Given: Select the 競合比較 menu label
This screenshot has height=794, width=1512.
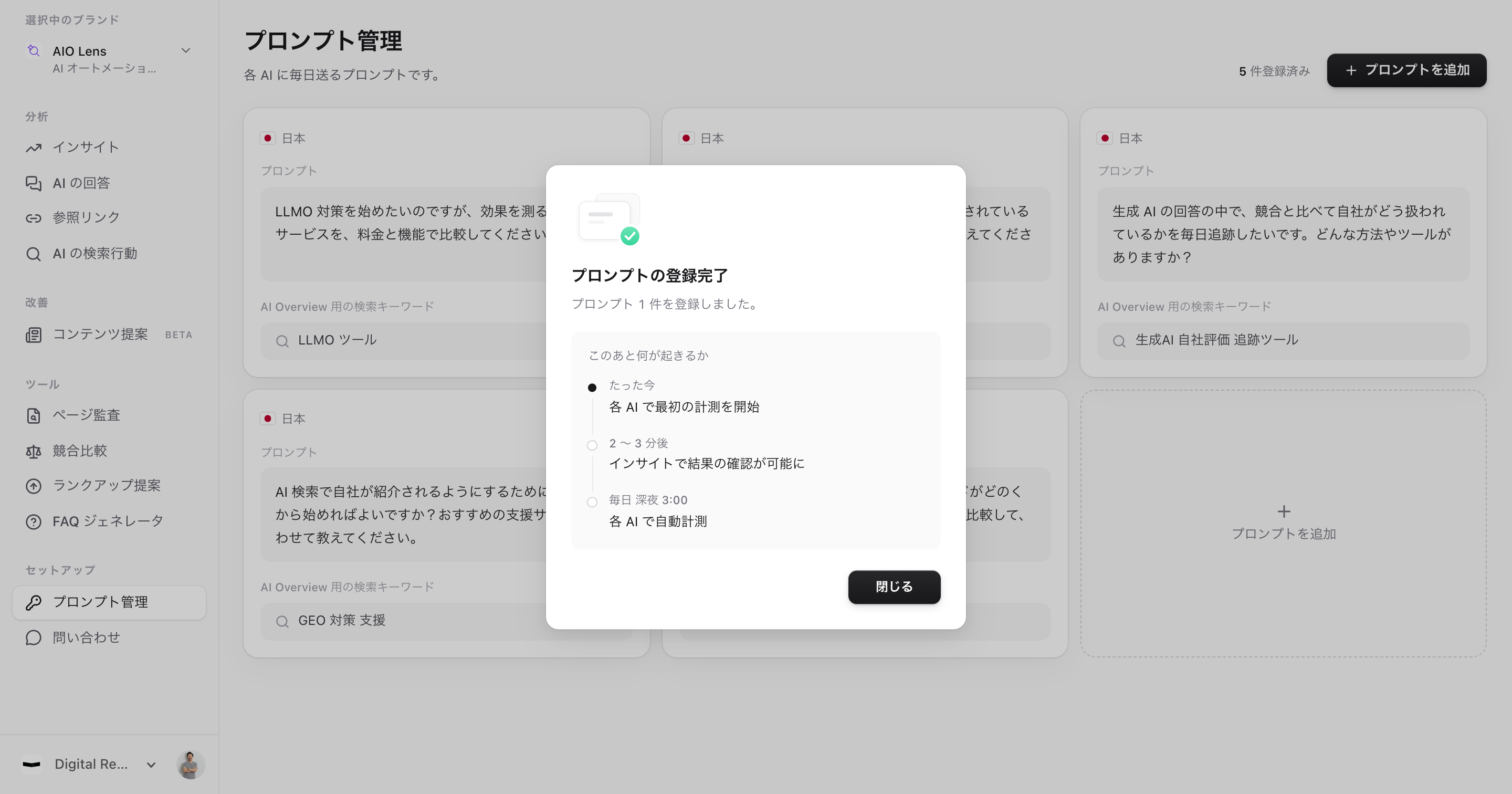Looking at the screenshot, I should click(80, 451).
